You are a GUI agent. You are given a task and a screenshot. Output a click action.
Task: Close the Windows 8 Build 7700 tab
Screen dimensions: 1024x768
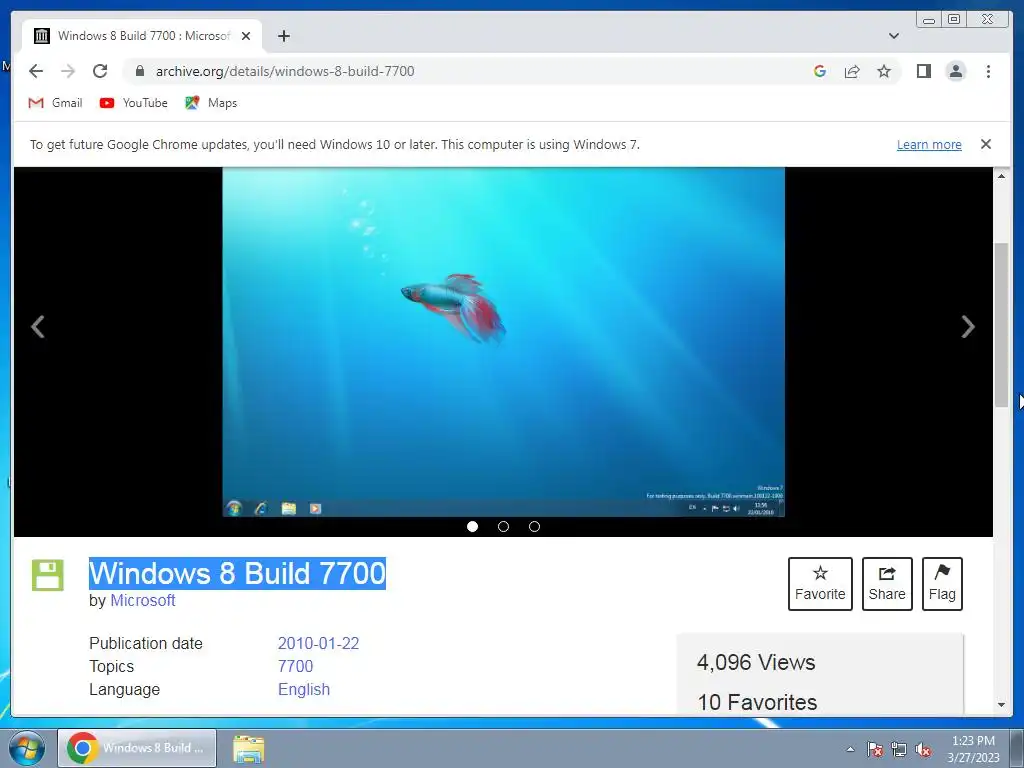[246, 36]
